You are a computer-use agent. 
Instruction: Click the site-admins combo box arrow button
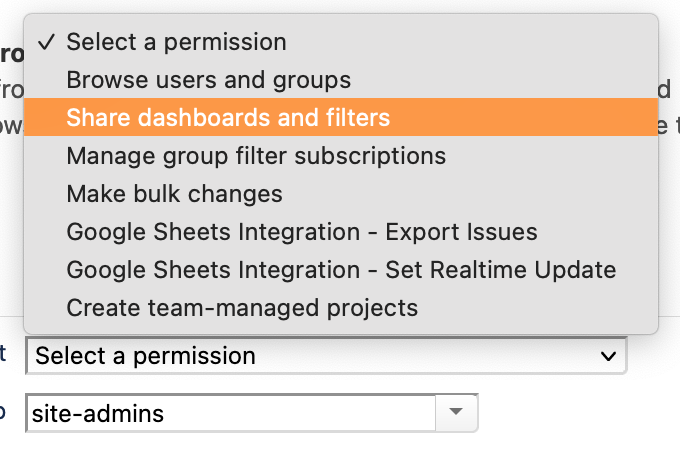[x=457, y=412]
